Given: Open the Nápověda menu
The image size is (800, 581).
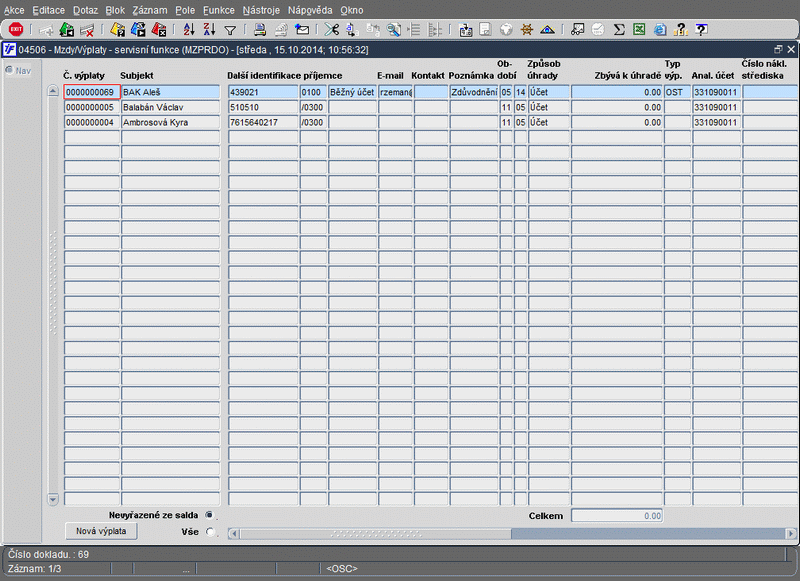Looking at the screenshot, I should coord(310,10).
